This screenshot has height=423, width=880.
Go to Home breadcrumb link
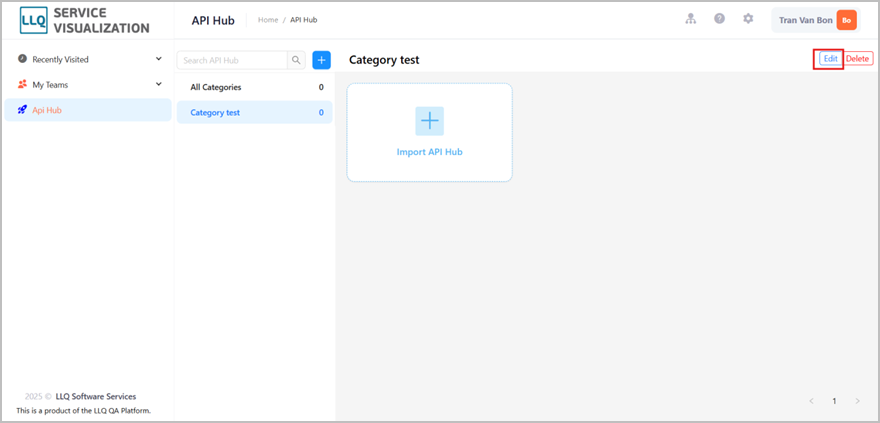[x=268, y=20]
